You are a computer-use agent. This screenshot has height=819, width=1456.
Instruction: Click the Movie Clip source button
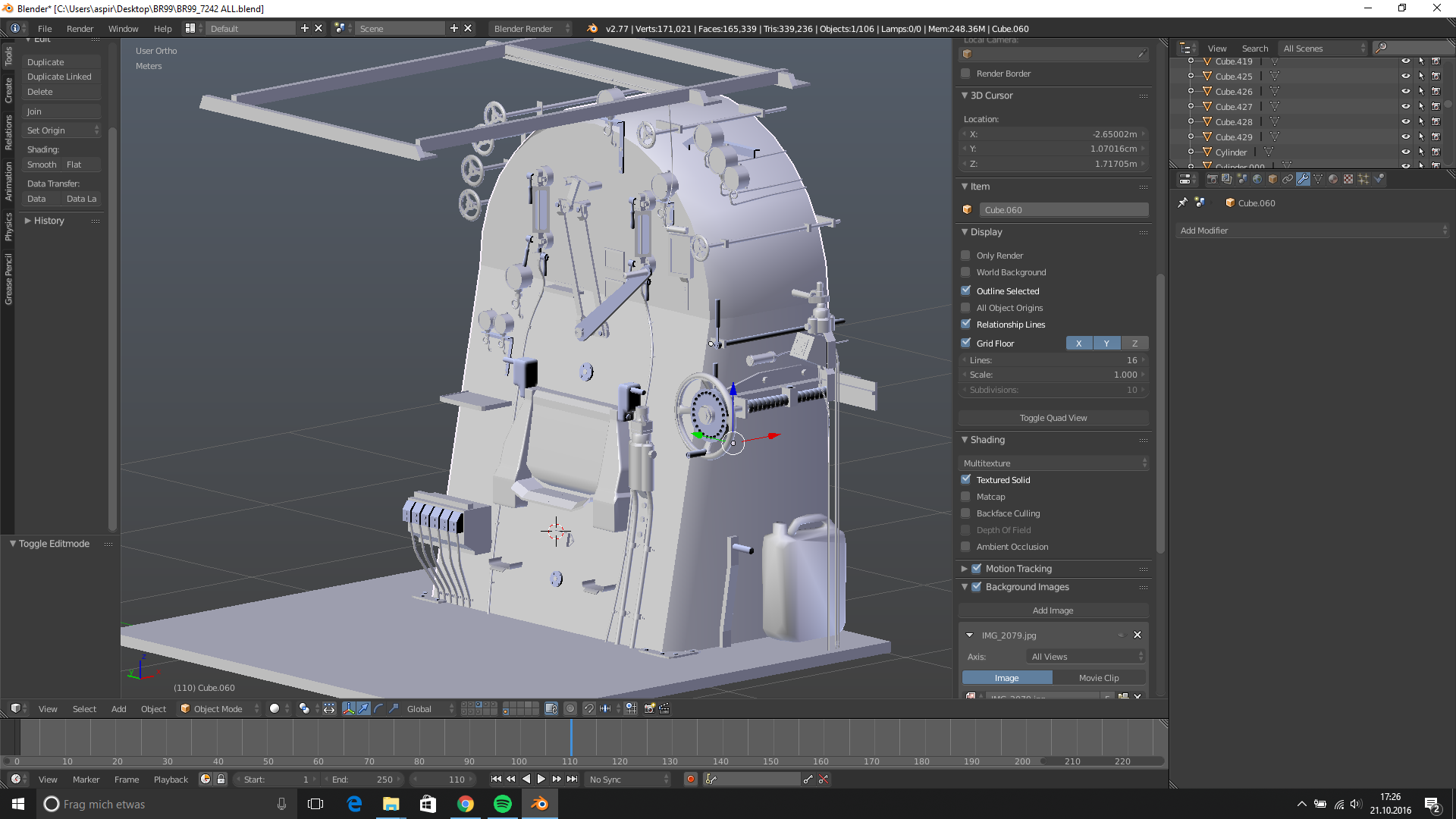pyautogui.click(x=1099, y=678)
